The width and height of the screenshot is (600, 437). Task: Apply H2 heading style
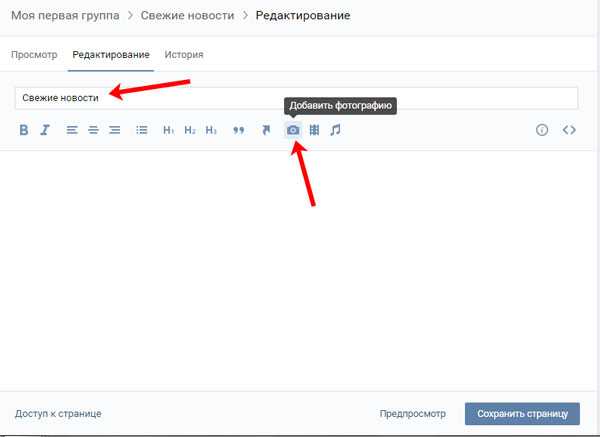click(x=190, y=130)
